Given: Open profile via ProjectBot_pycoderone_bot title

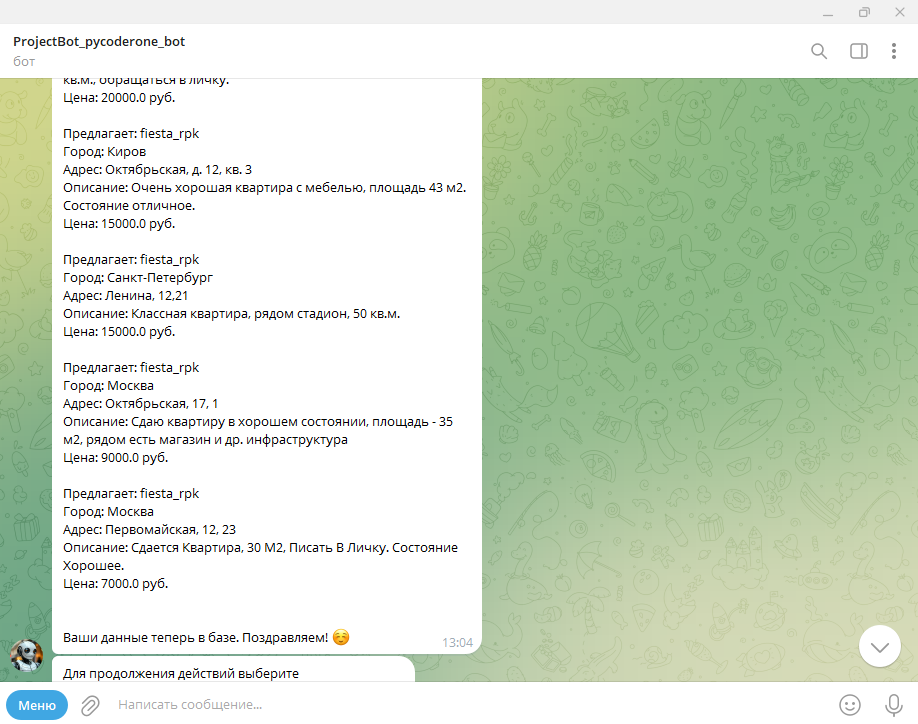Looking at the screenshot, I should tap(99, 42).
